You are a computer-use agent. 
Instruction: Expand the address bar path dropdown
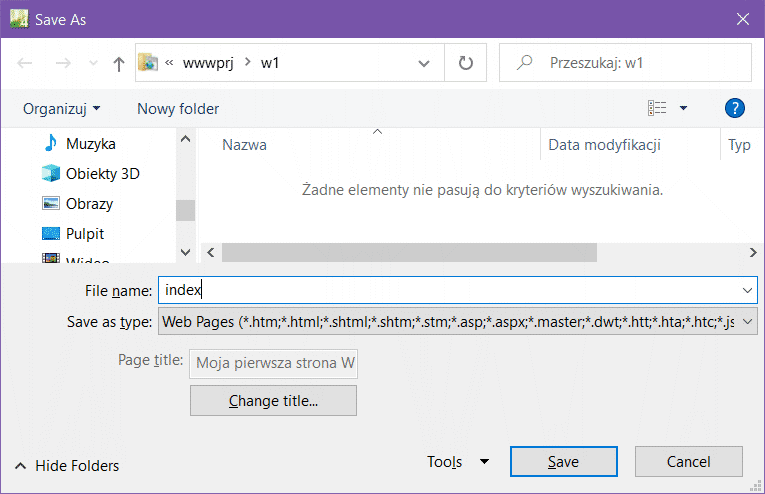pos(423,63)
